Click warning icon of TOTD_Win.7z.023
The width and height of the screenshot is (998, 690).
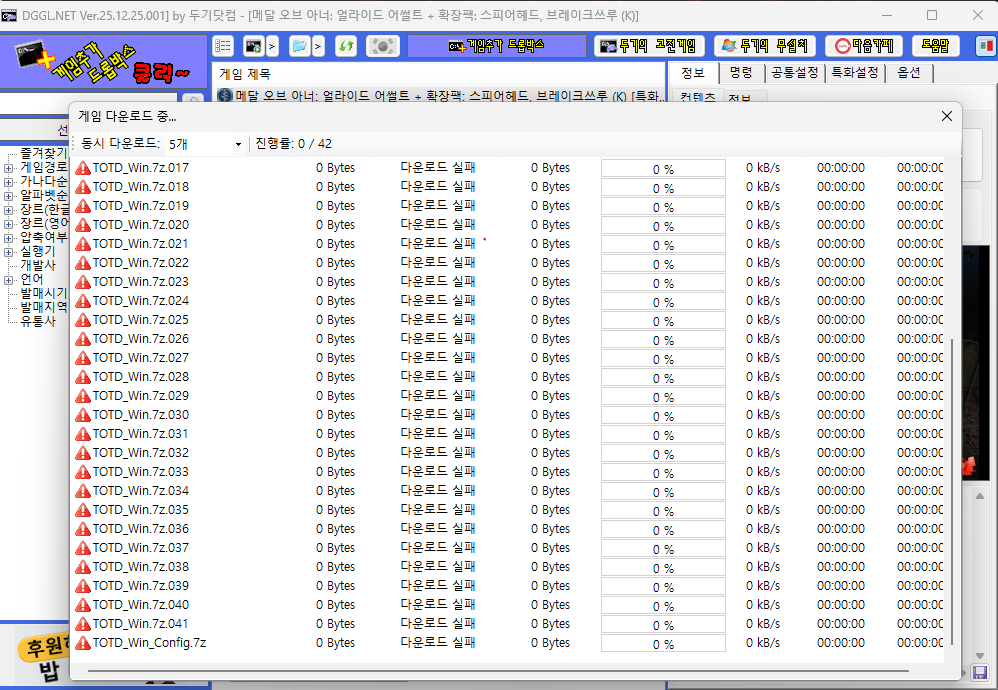click(x=83, y=282)
